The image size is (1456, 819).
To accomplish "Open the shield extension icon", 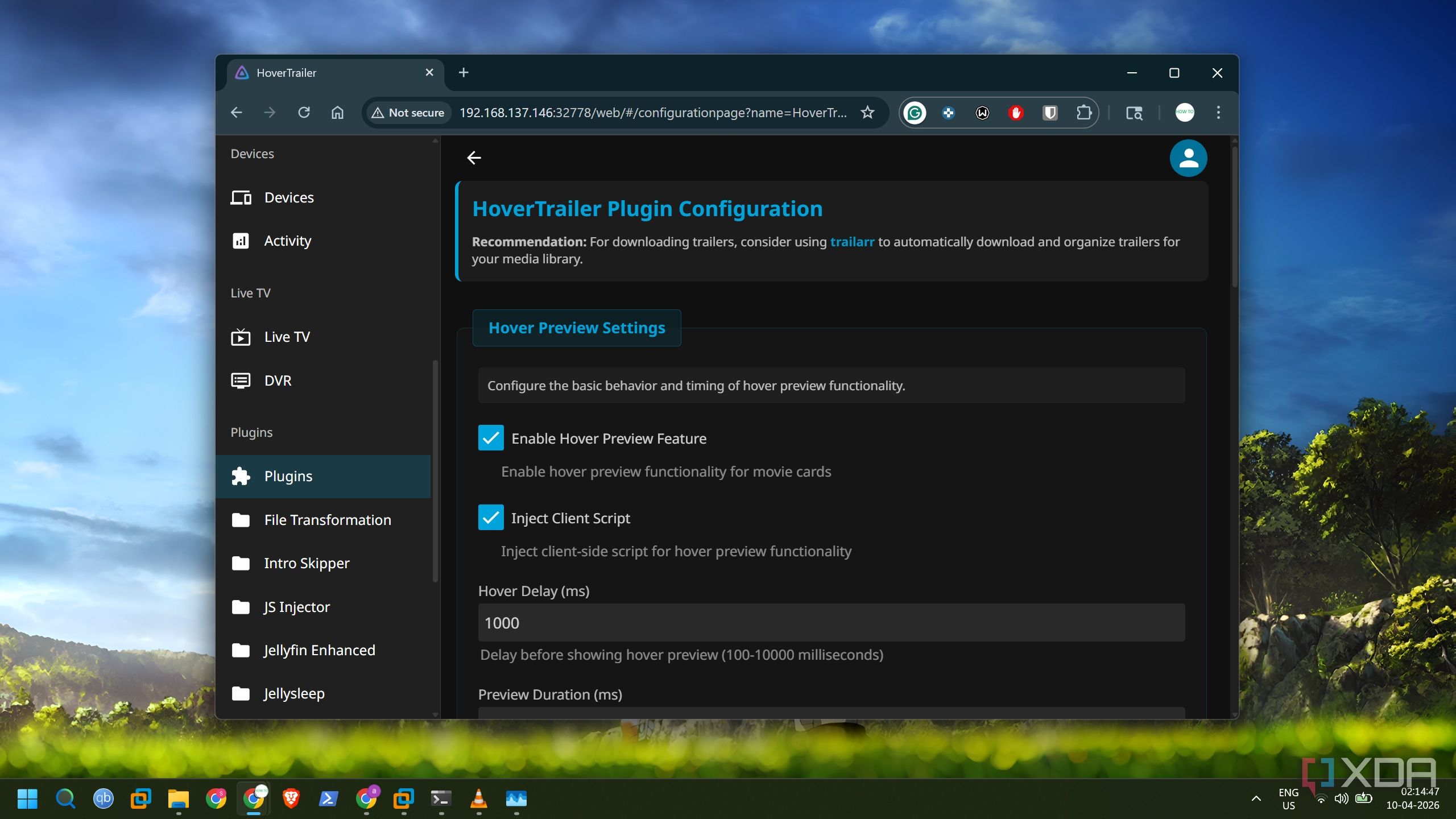I will [x=1050, y=113].
